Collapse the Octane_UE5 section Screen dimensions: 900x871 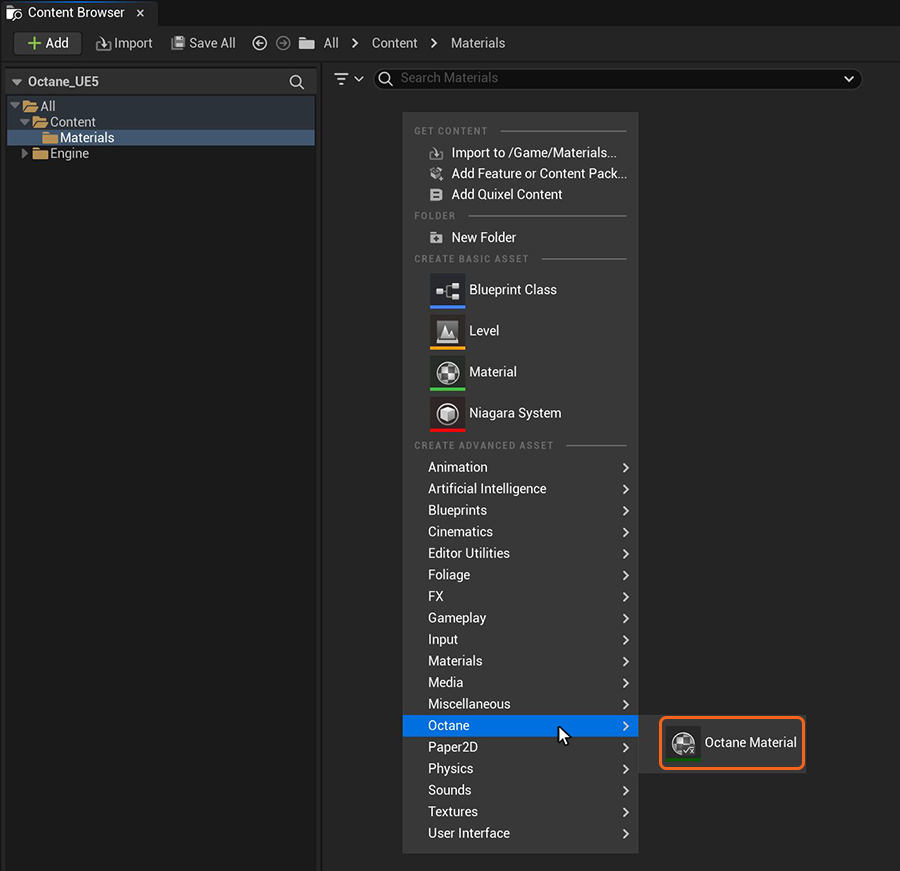tap(17, 82)
